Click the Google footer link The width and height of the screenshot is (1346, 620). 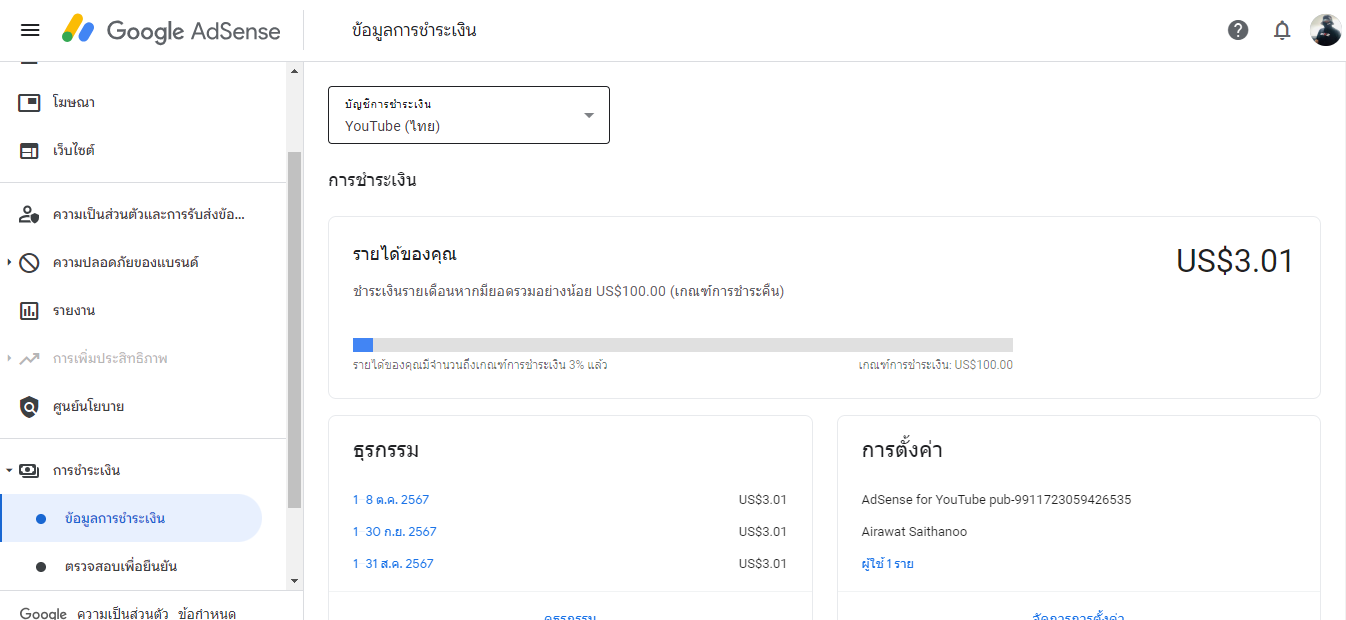click(43, 613)
